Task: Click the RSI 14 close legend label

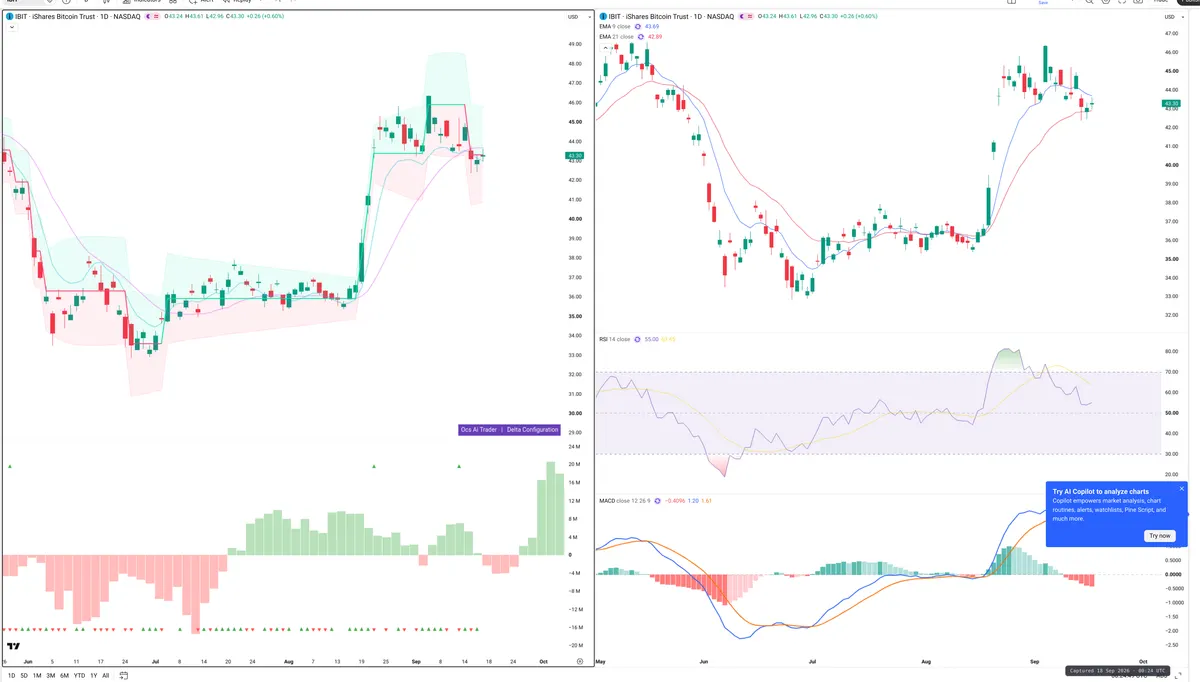Action: (x=615, y=339)
